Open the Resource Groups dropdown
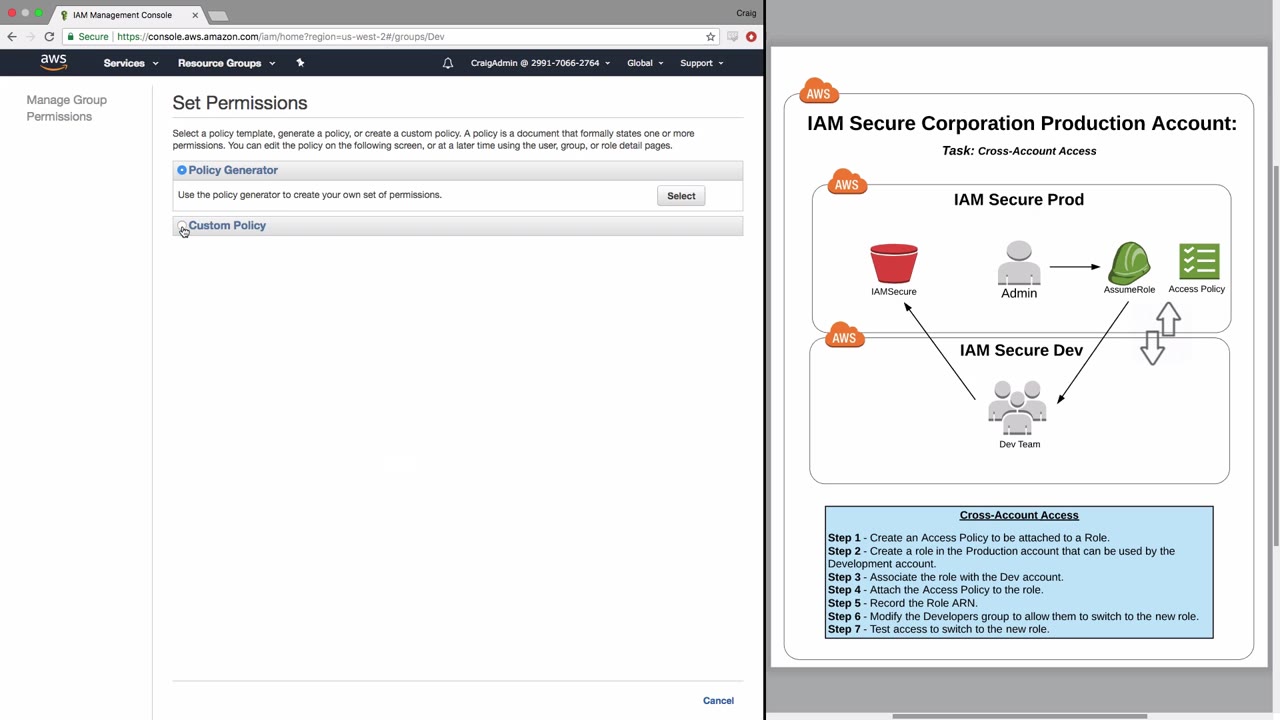 226,63
